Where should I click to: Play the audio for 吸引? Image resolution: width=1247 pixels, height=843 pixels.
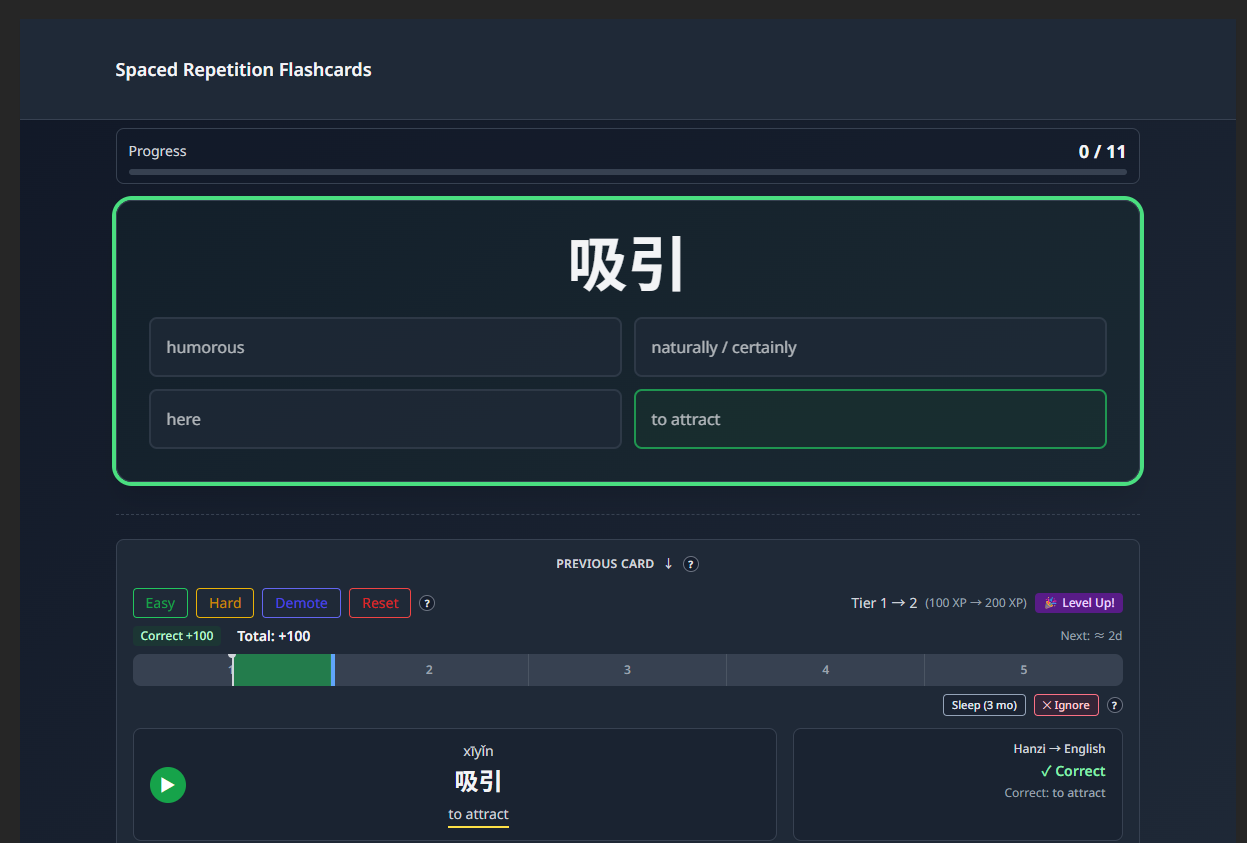(x=168, y=785)
